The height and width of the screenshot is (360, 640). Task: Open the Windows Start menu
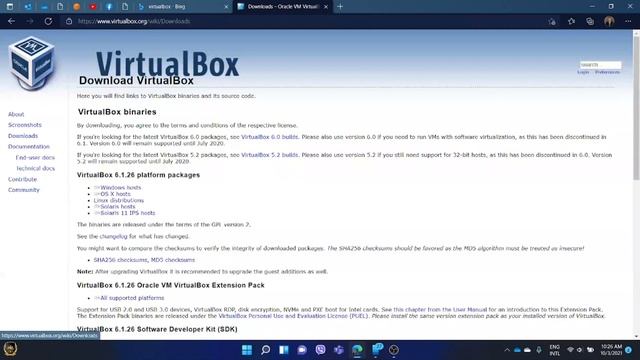(x=247, y=350)
